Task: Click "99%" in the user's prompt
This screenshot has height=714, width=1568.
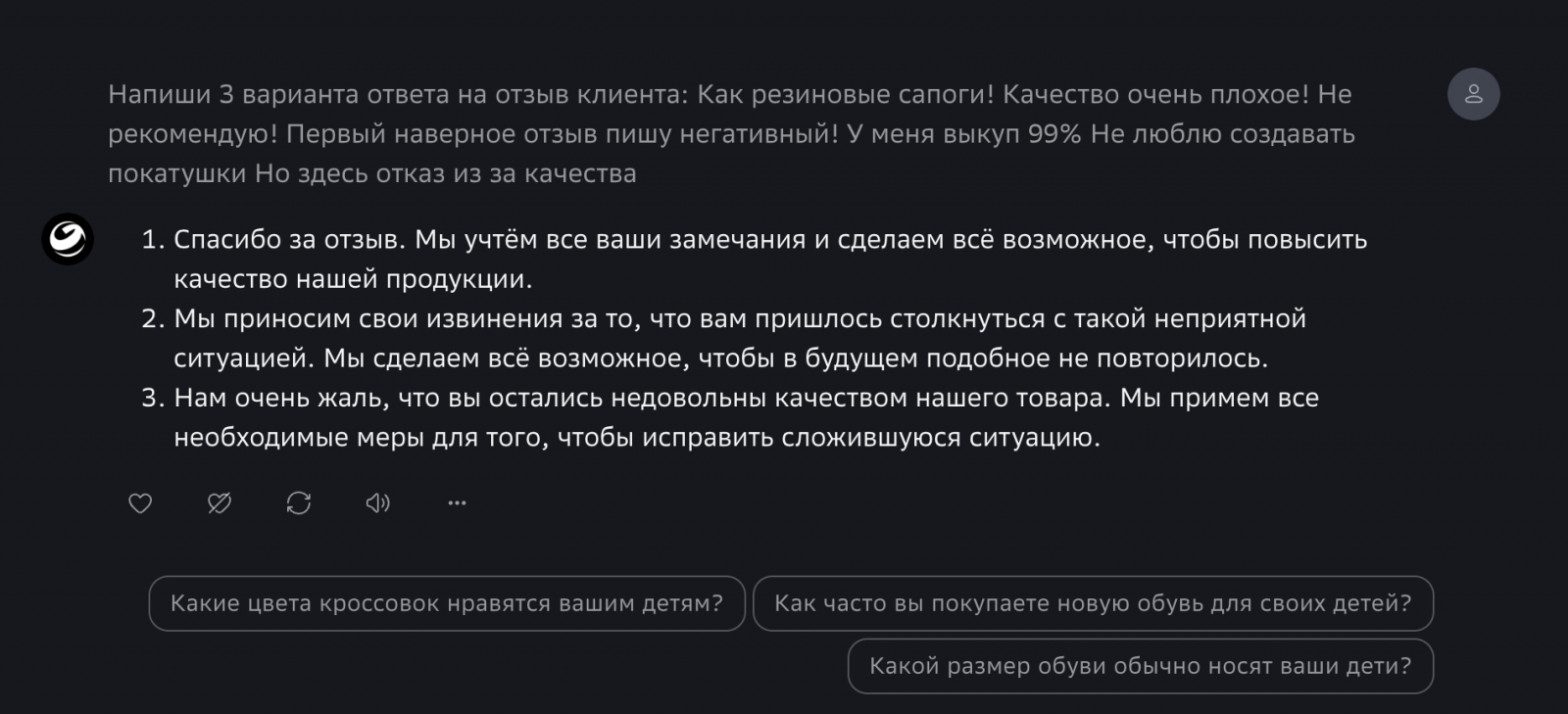Action: pyautogui.click(x=1054, y=134)
